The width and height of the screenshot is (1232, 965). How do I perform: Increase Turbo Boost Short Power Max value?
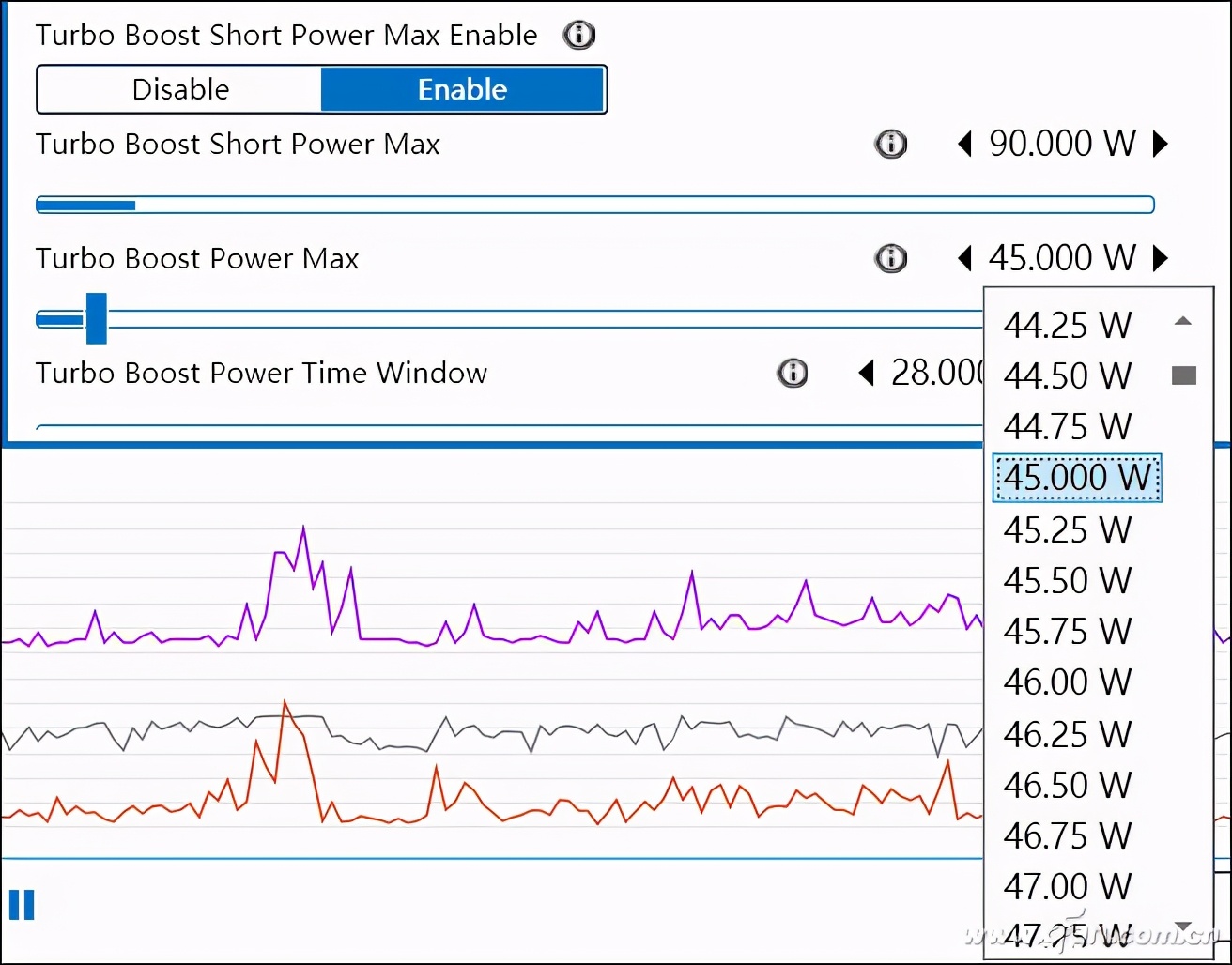point(1162,144)
